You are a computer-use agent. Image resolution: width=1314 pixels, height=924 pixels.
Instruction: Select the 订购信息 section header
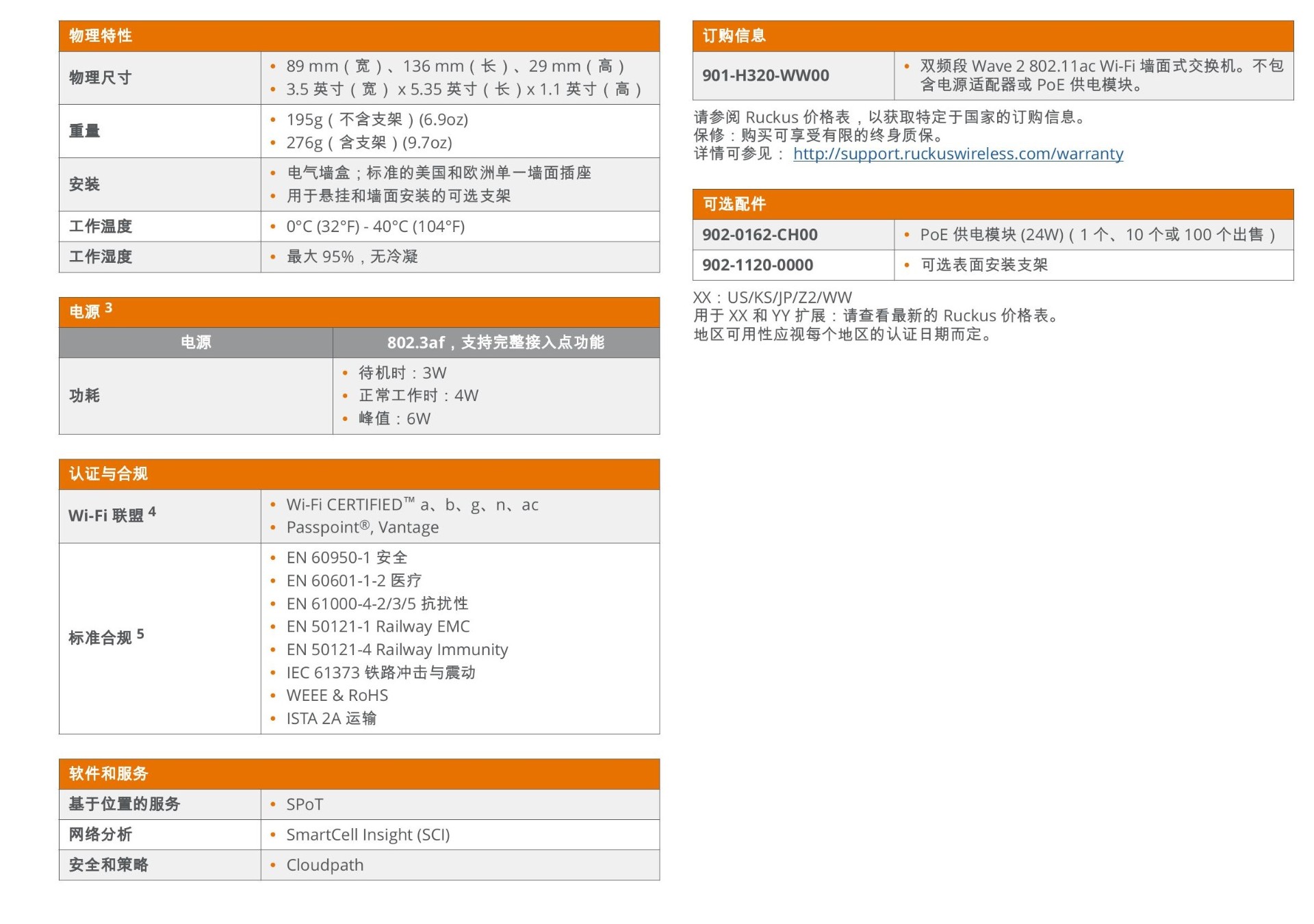click(993, 36)
